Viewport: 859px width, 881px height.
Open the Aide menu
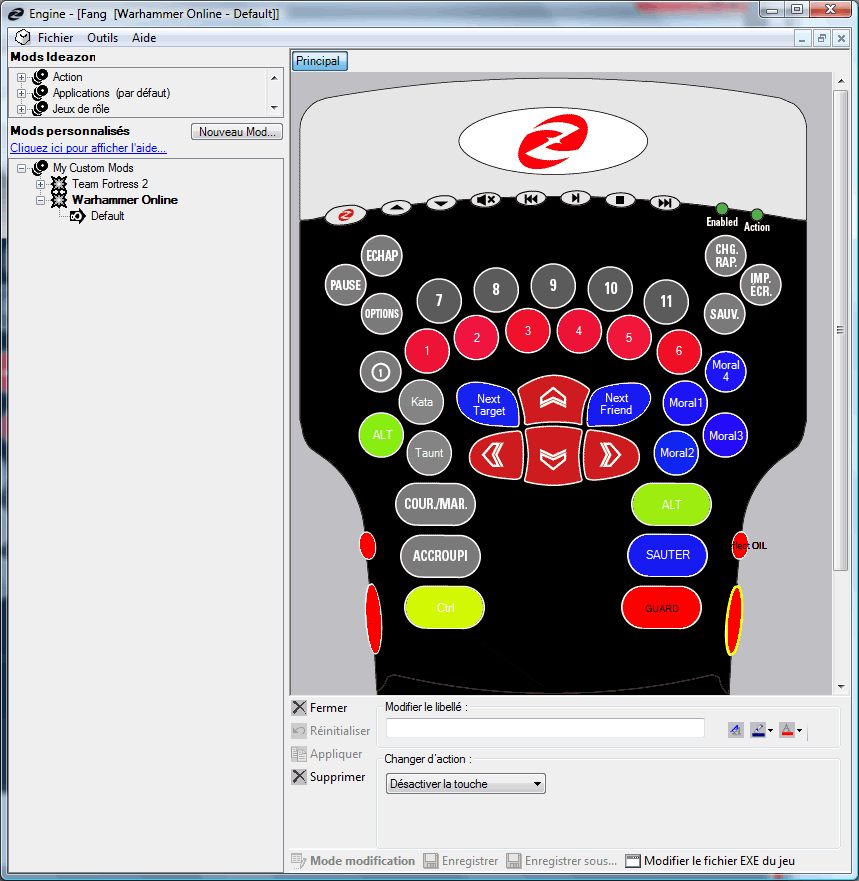coord(144,38)
